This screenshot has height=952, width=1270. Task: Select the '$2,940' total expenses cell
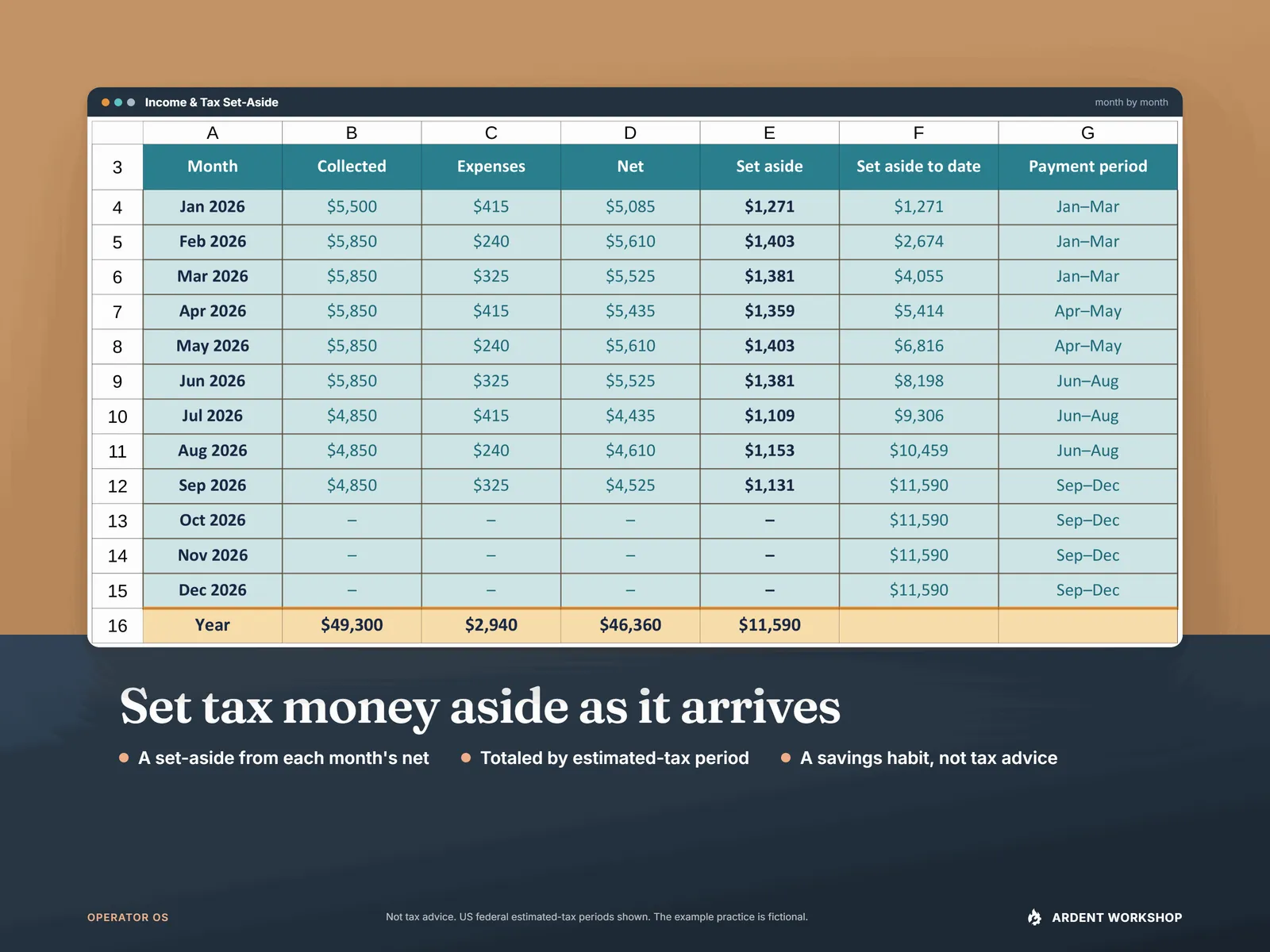(491, 626)
